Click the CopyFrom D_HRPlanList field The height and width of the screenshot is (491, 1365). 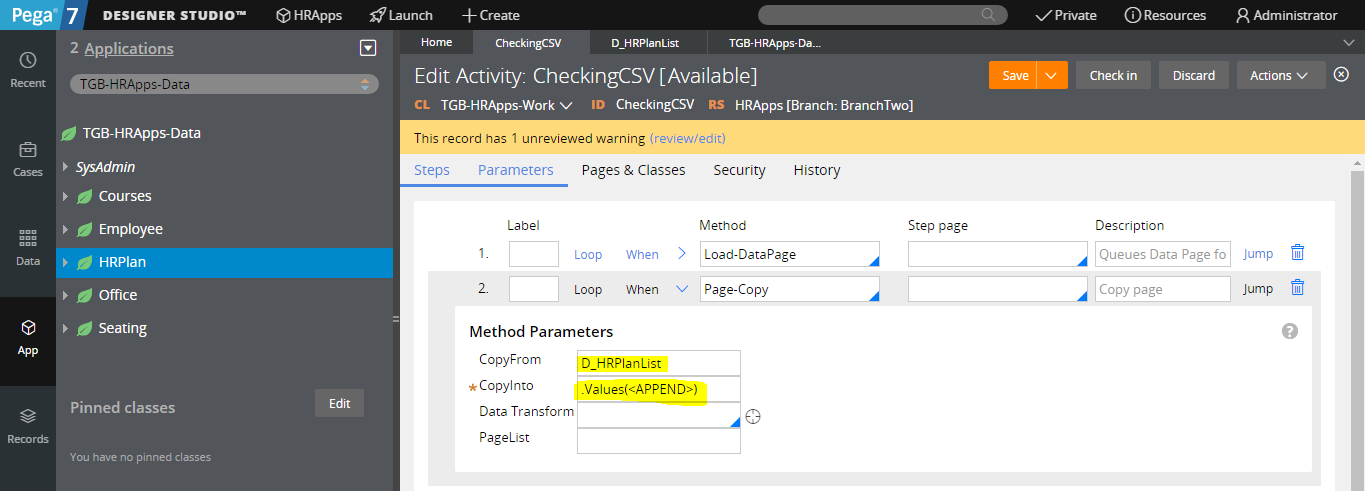659,363
